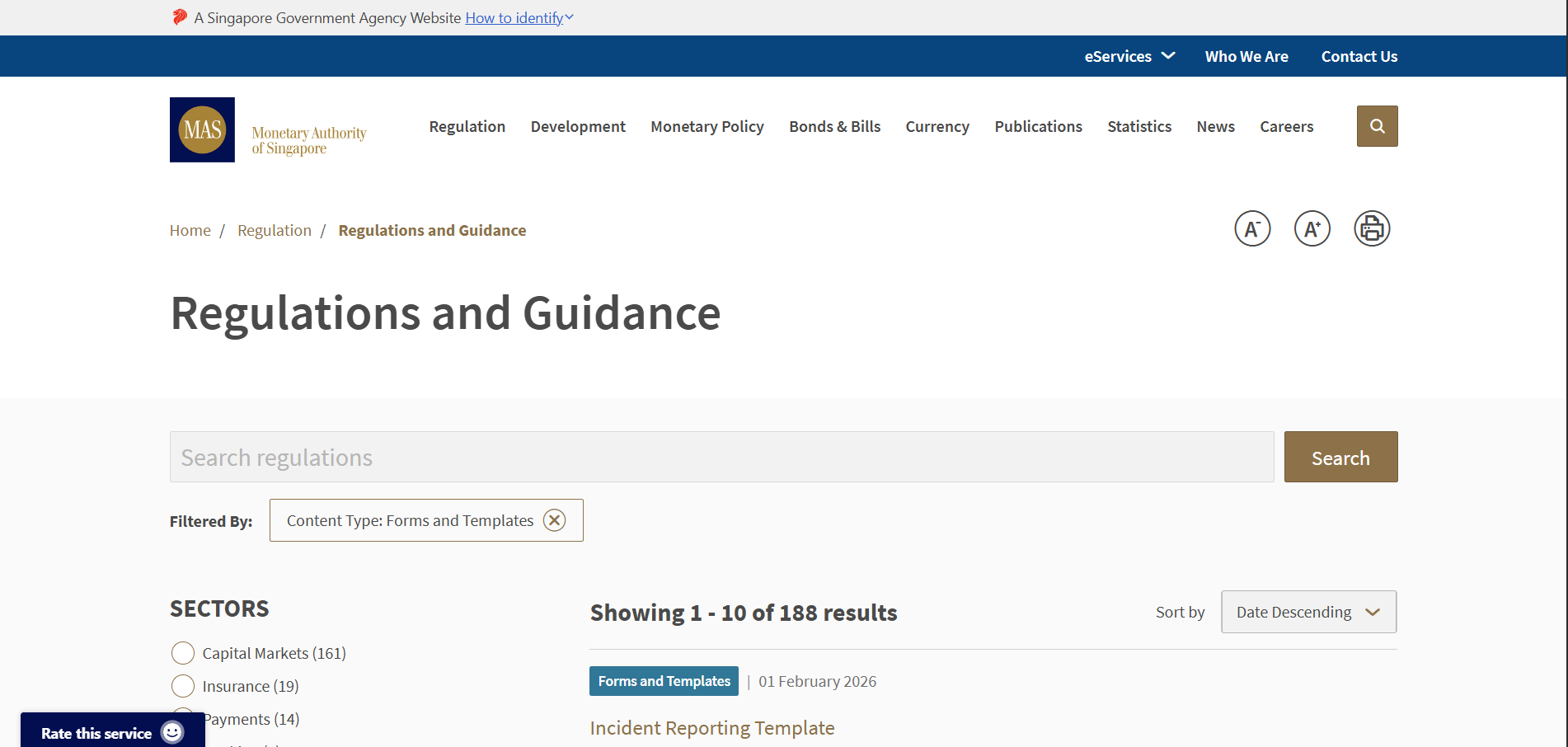
Task: Click the MAS logo
Action: 202,129
